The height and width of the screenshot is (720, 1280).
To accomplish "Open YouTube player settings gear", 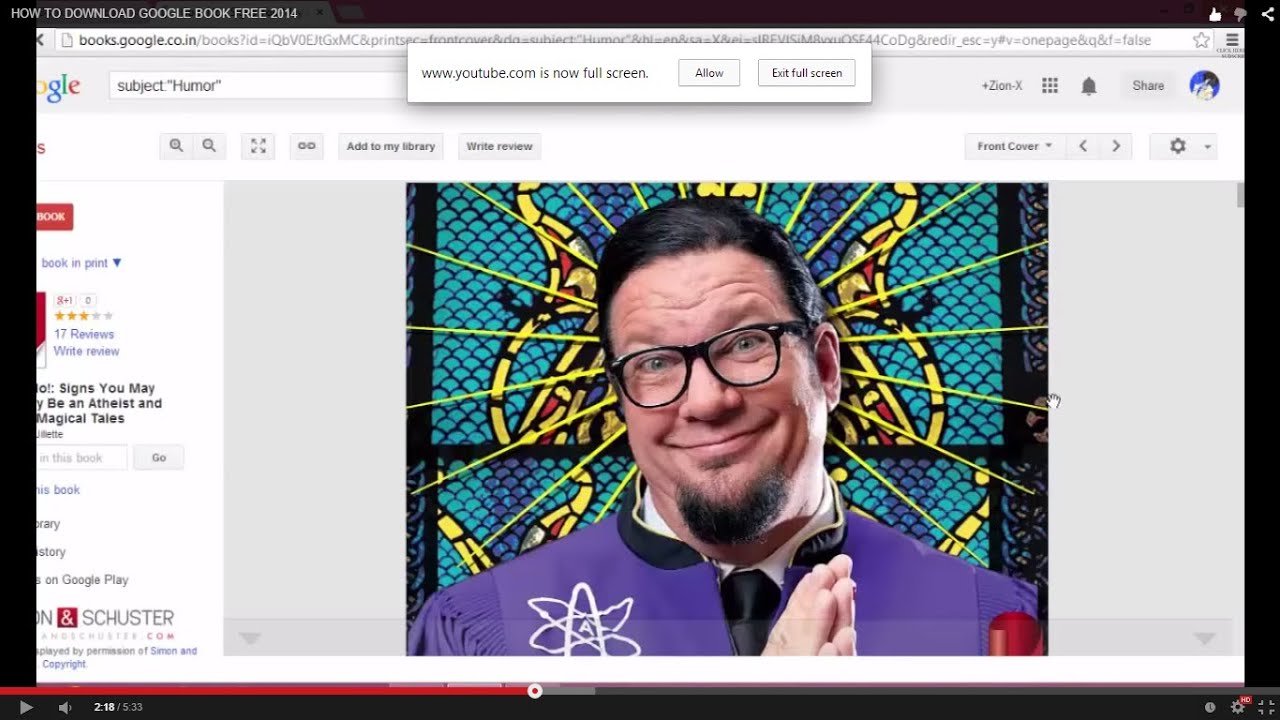I will (x=1238, y=707).
